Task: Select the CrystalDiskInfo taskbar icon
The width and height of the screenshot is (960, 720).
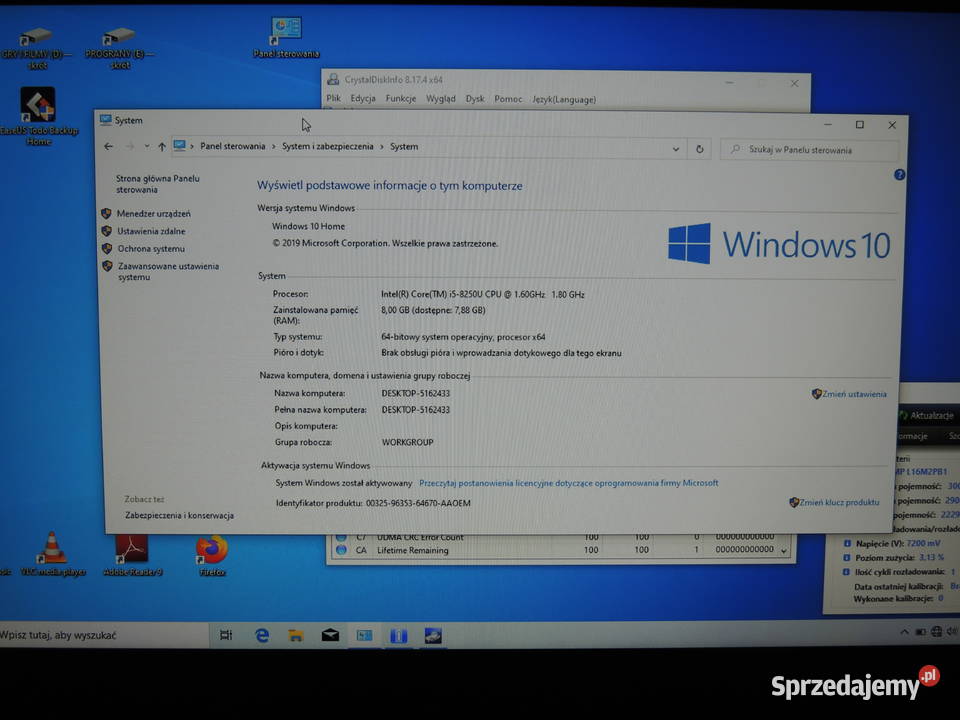Action: tap(399, 634)
